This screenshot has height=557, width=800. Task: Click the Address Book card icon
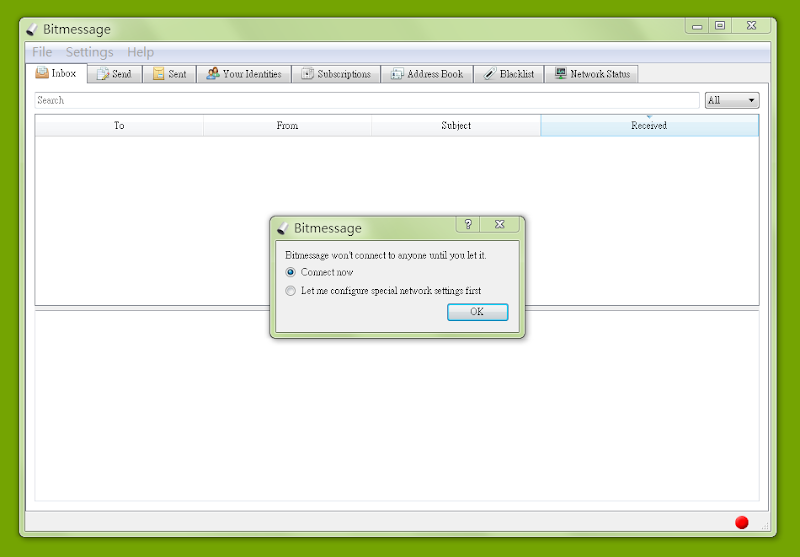point(397,74)
